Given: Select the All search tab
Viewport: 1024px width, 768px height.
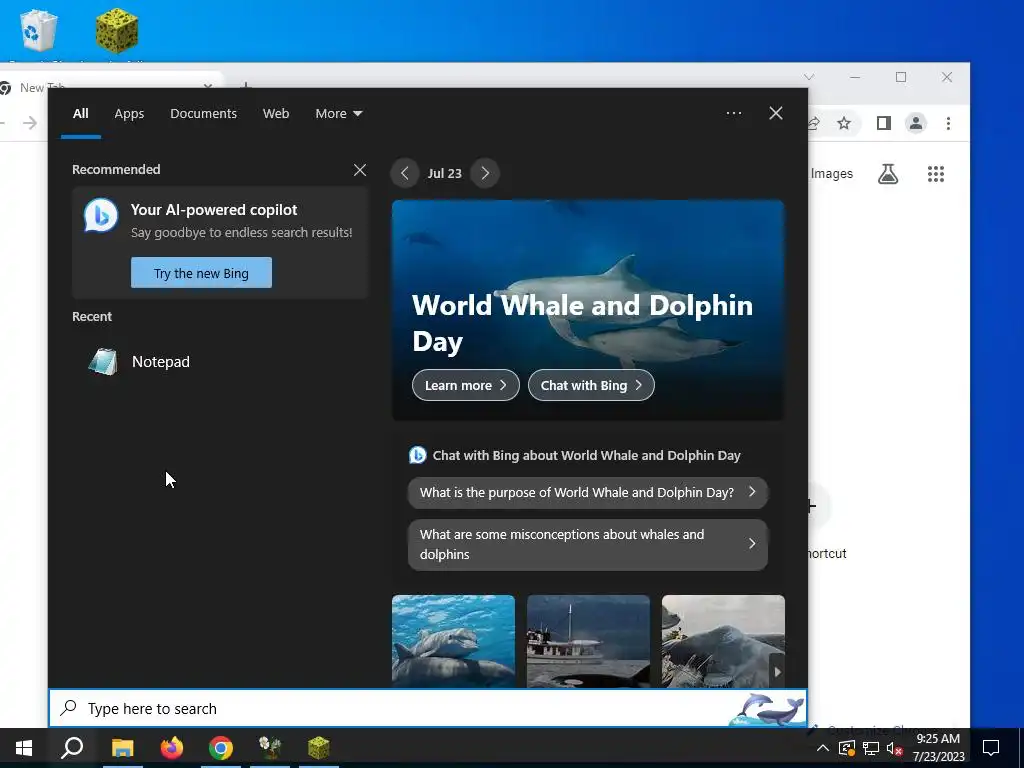Looking at the screenshot, I should point(80,114).
